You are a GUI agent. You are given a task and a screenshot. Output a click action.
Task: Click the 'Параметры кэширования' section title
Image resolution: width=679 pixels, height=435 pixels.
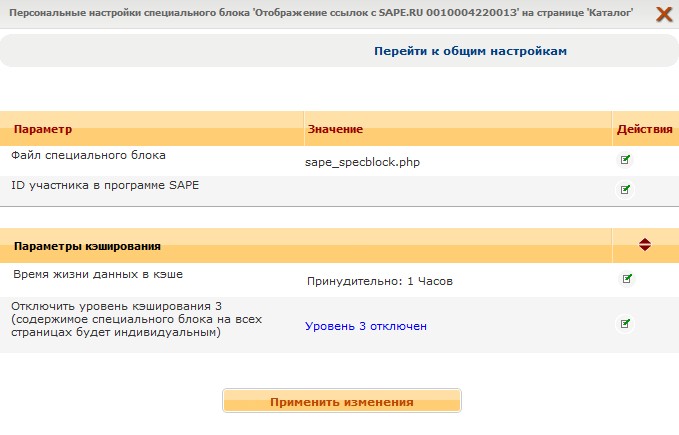pyautogui.click(x=88, y=245)
